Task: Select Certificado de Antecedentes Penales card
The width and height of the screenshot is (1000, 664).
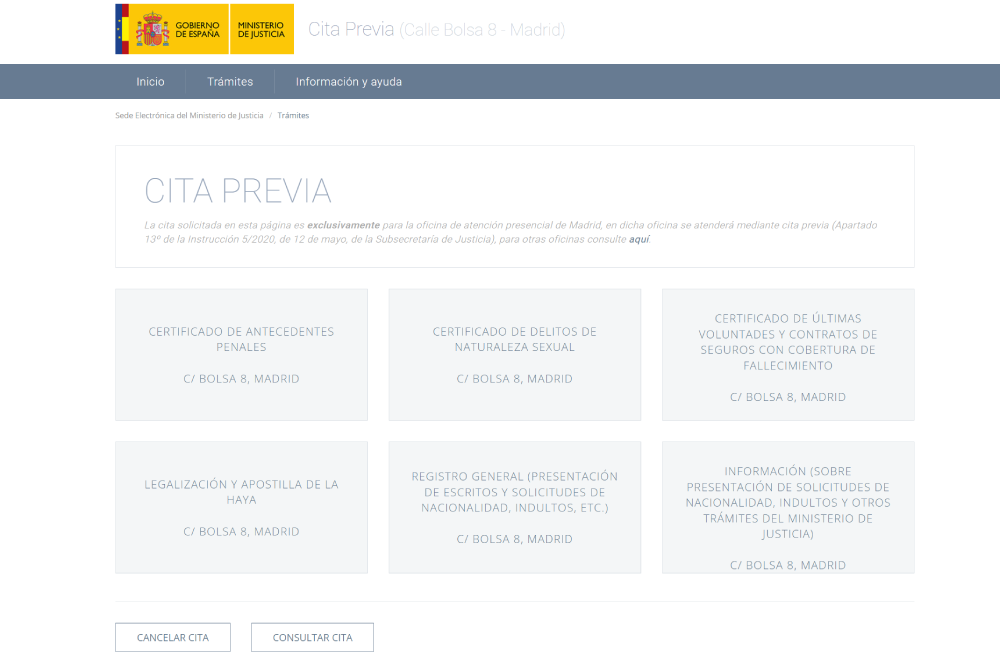Action: (242, 355)
